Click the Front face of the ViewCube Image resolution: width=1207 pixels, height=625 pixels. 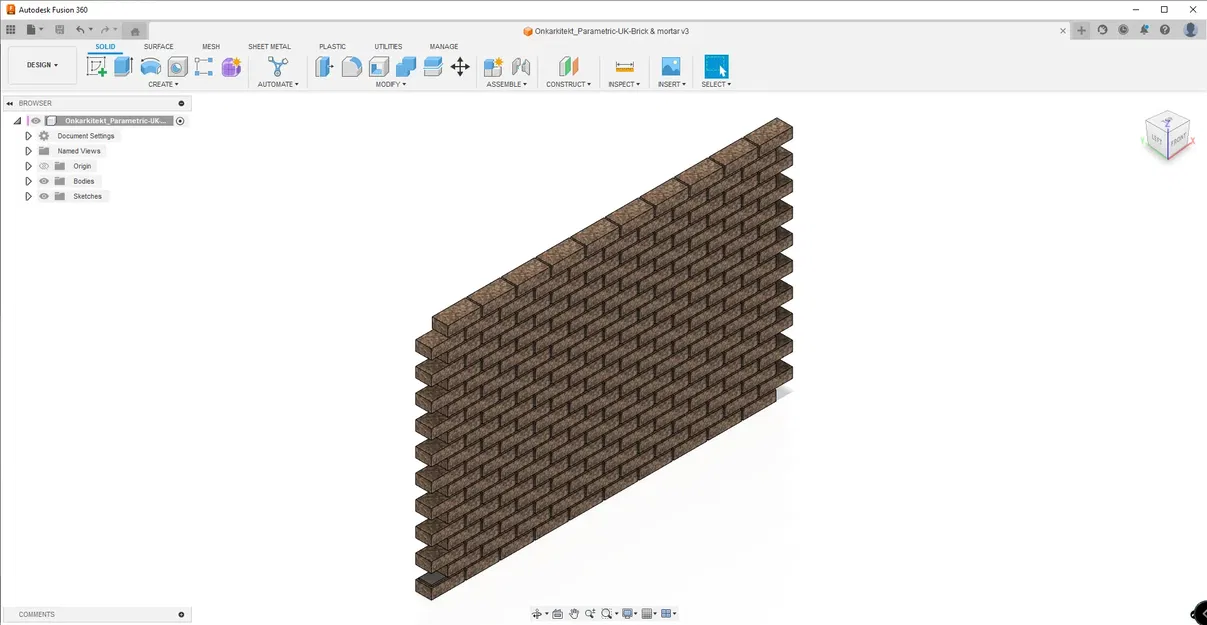1177,141
